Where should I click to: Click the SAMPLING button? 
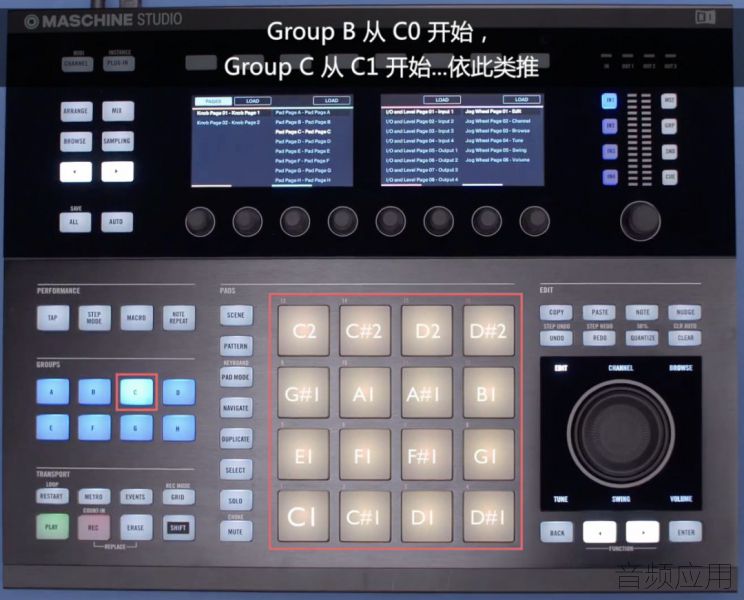click(x=117, y=141)
